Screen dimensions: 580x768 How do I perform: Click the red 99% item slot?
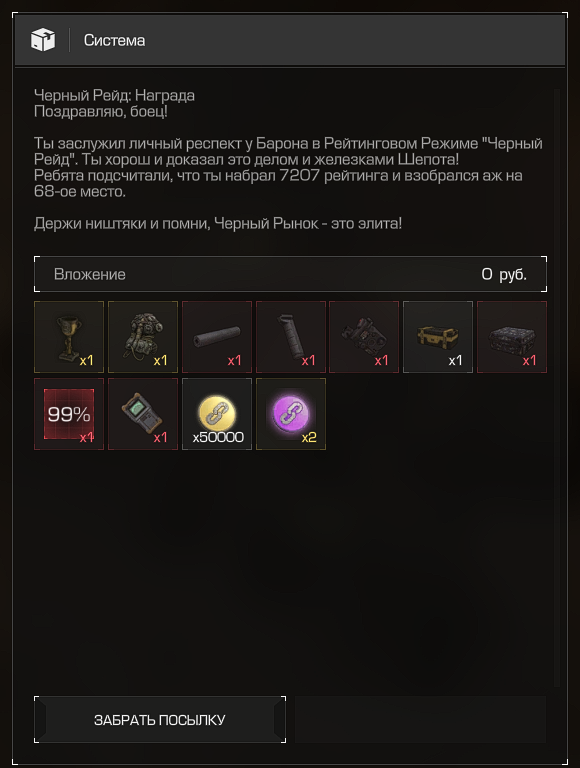69,414
